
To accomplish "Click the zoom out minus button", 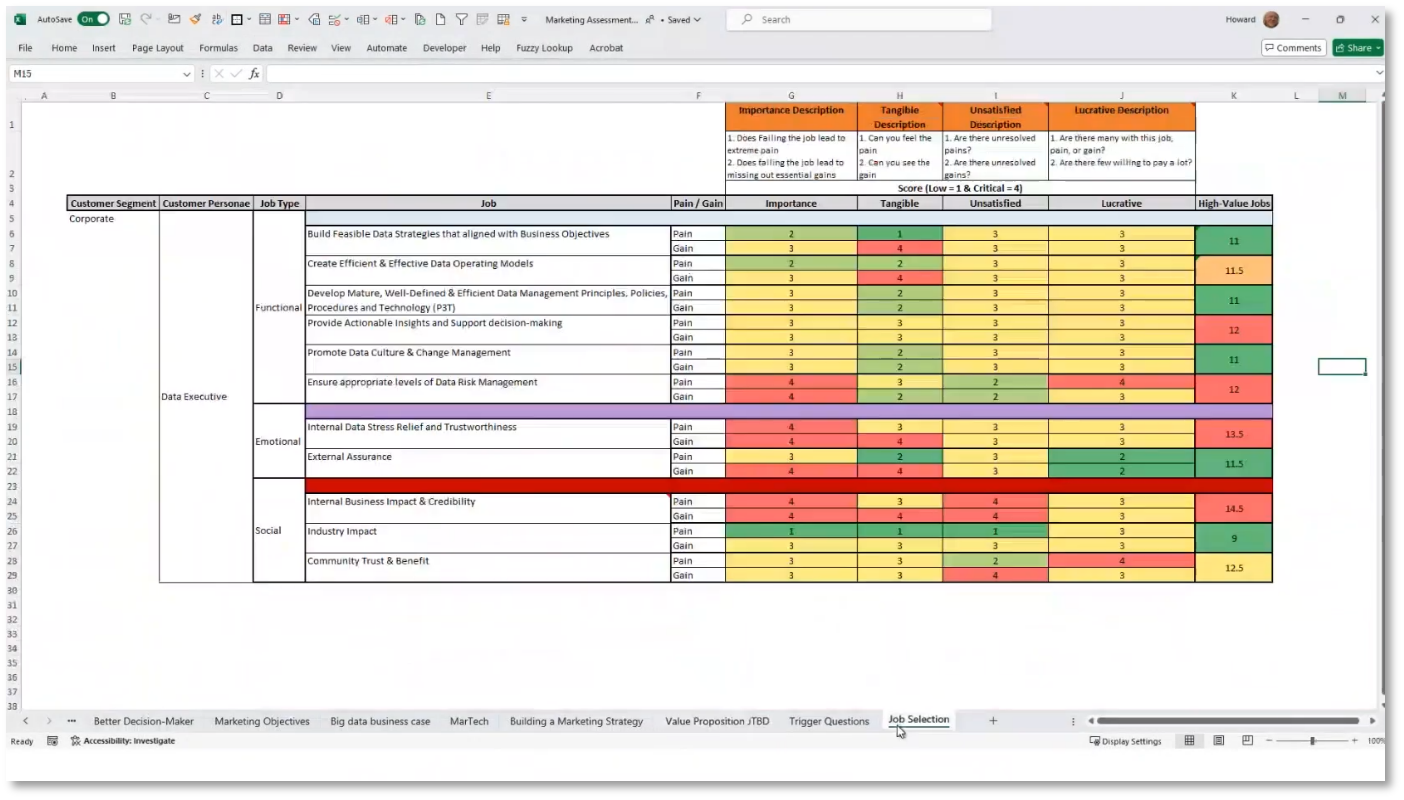I will (1269, 741).
